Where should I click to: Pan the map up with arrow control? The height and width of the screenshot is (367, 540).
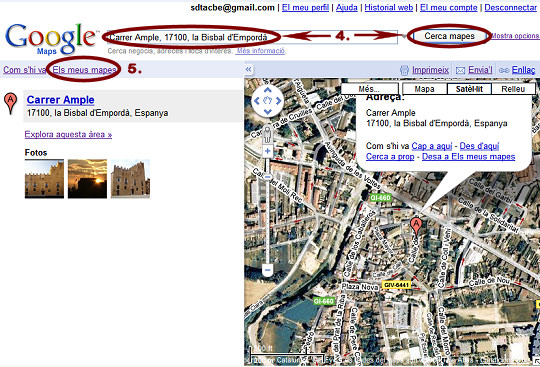coord(268,91)
